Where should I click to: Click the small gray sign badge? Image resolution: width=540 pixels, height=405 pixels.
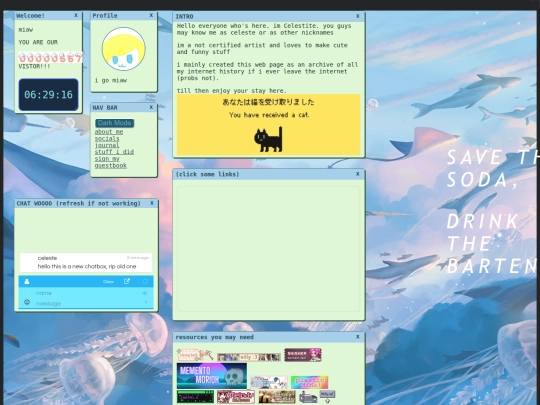tap(327, 396)
